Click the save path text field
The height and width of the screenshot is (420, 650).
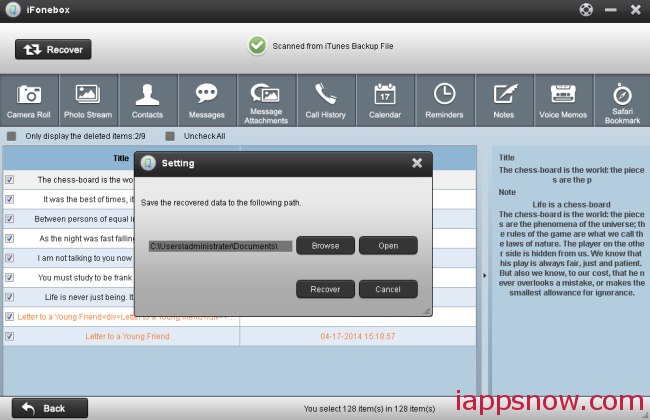click(219, 246)
